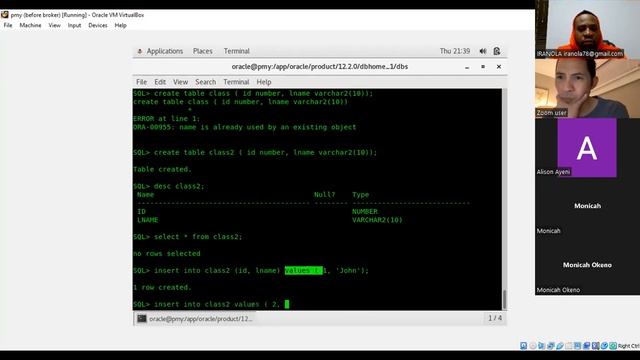The width and height of the screenshot is (640, 360).
Task: Open the VirtualBox File menu
Action: click(8, 25)
